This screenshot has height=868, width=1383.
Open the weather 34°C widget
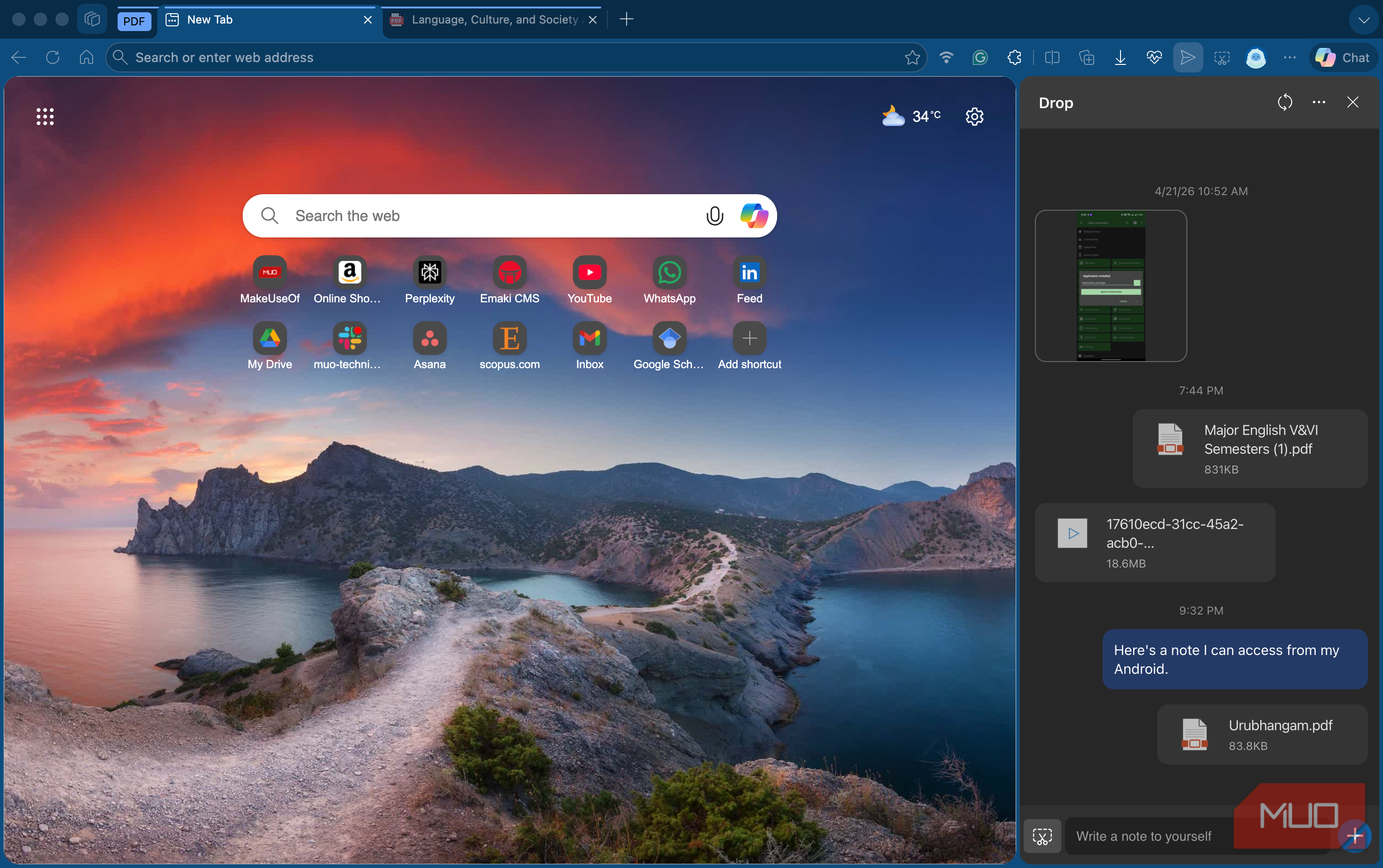pyautogui.click(x=912, y=117)
